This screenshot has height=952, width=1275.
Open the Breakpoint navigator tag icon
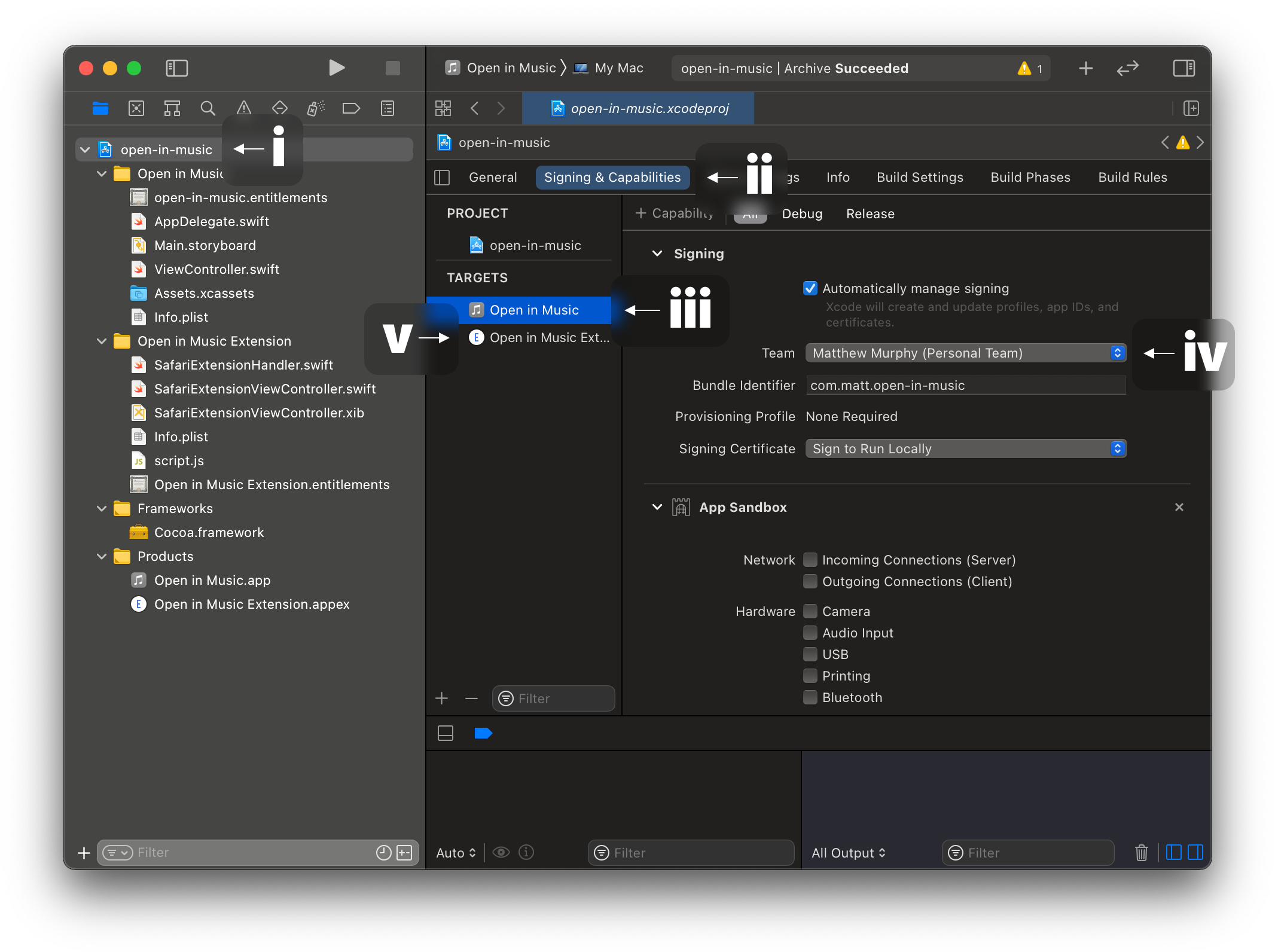tap(351, 108)
